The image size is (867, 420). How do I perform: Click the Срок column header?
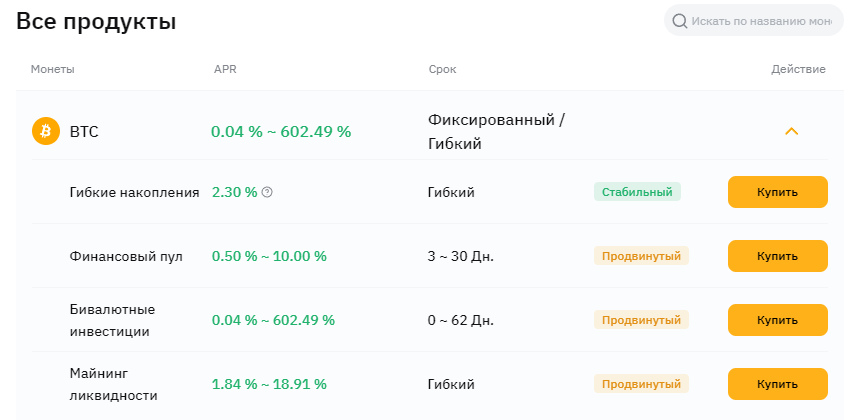pyautogui.click(x=442, y=69)
